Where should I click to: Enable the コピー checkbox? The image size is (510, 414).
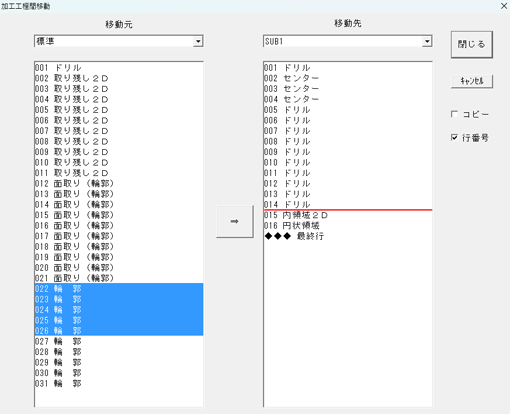tap(454, 114)
